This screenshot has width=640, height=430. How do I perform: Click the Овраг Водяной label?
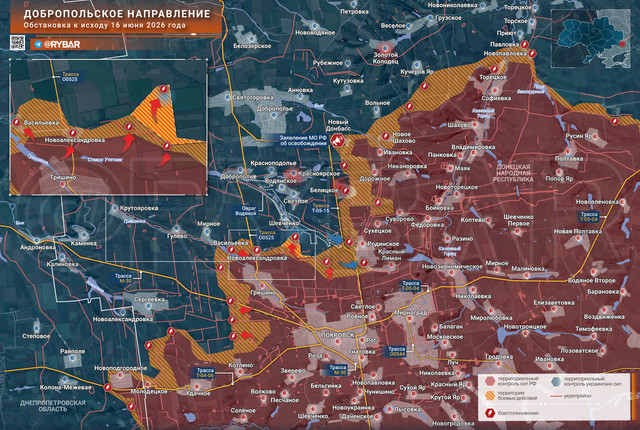coord(248,211)
